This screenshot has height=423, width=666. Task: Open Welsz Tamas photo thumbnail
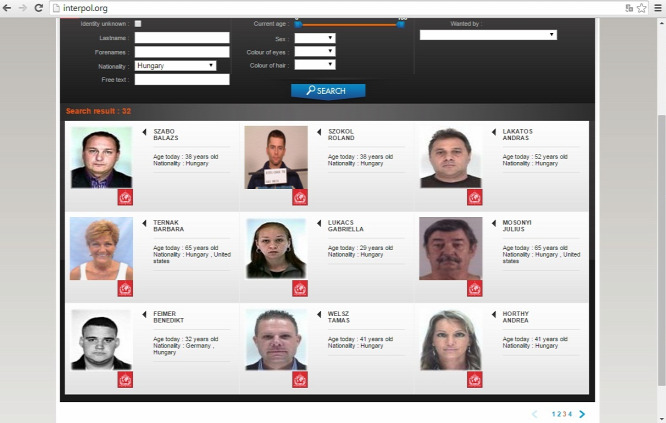[276, 339]
